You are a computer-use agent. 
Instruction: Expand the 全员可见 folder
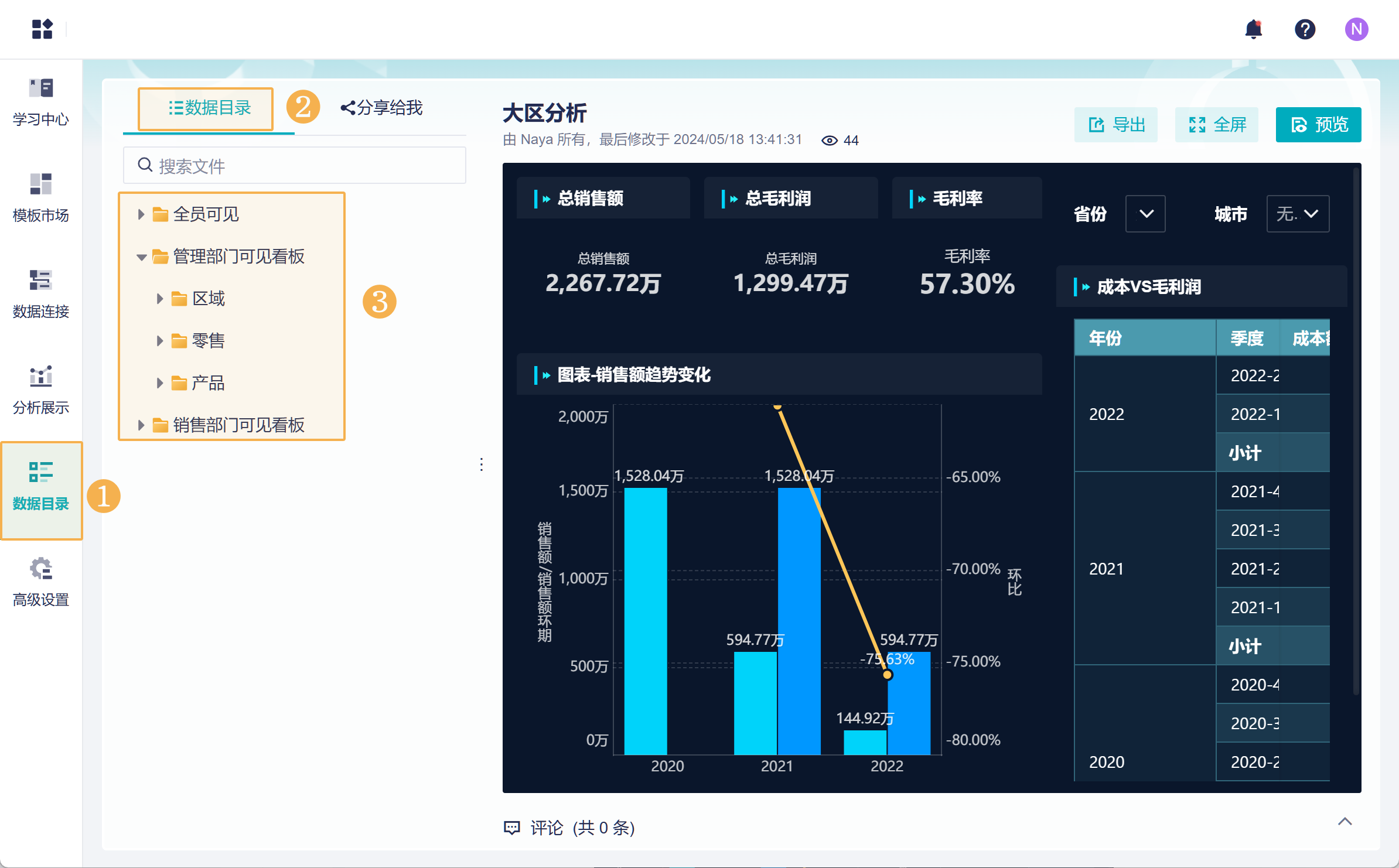pyautogui.click(x=141, y=214)
